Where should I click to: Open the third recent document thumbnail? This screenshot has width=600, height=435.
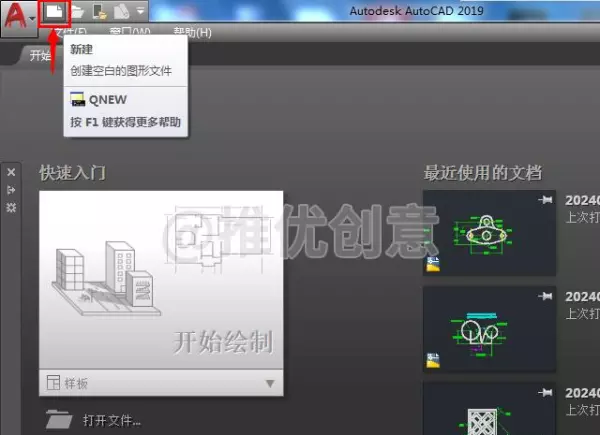[489, 409]
